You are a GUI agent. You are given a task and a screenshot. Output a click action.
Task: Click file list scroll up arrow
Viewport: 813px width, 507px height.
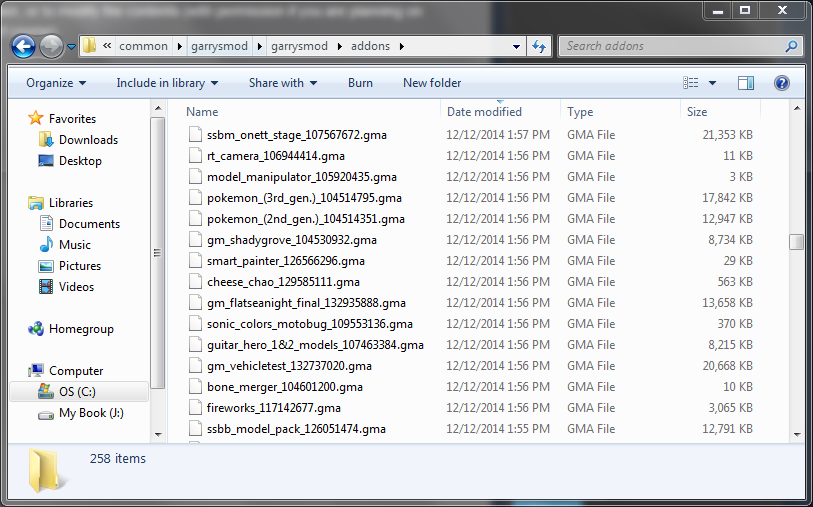point(797,108)
